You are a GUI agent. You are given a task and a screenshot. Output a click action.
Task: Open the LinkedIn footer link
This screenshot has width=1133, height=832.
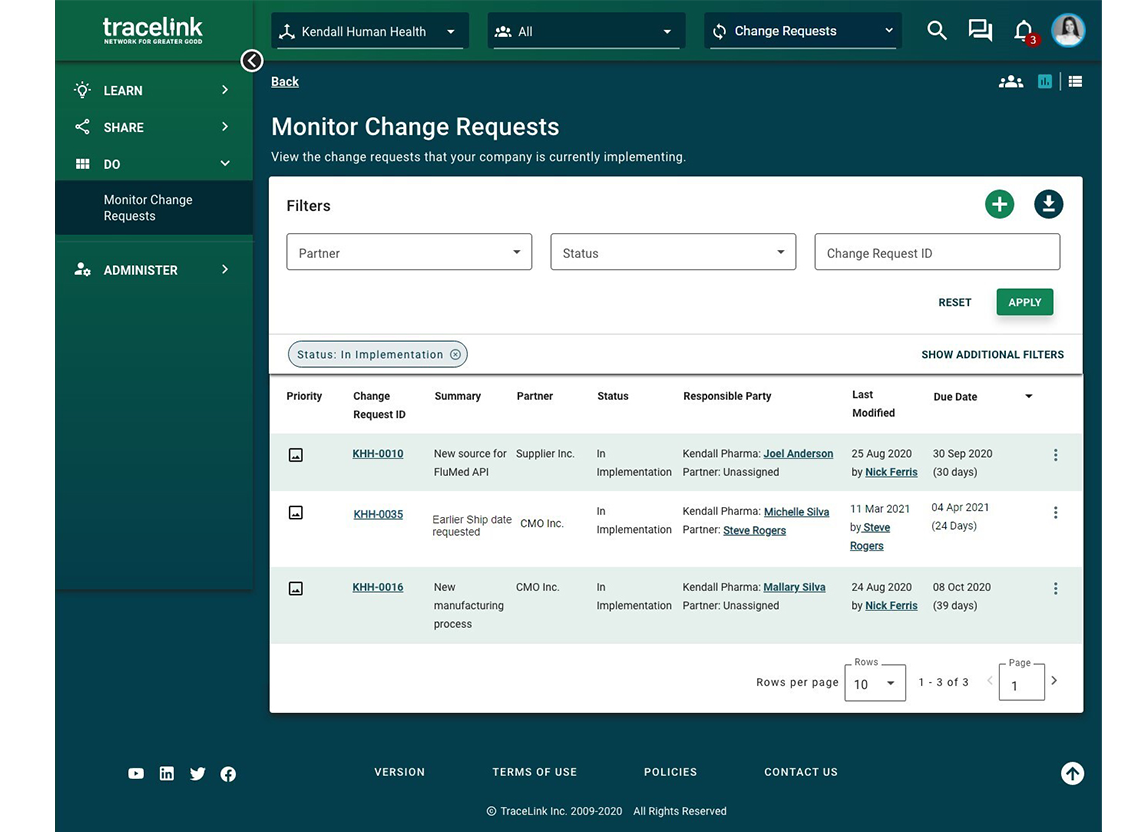click(x=167, y=773)
